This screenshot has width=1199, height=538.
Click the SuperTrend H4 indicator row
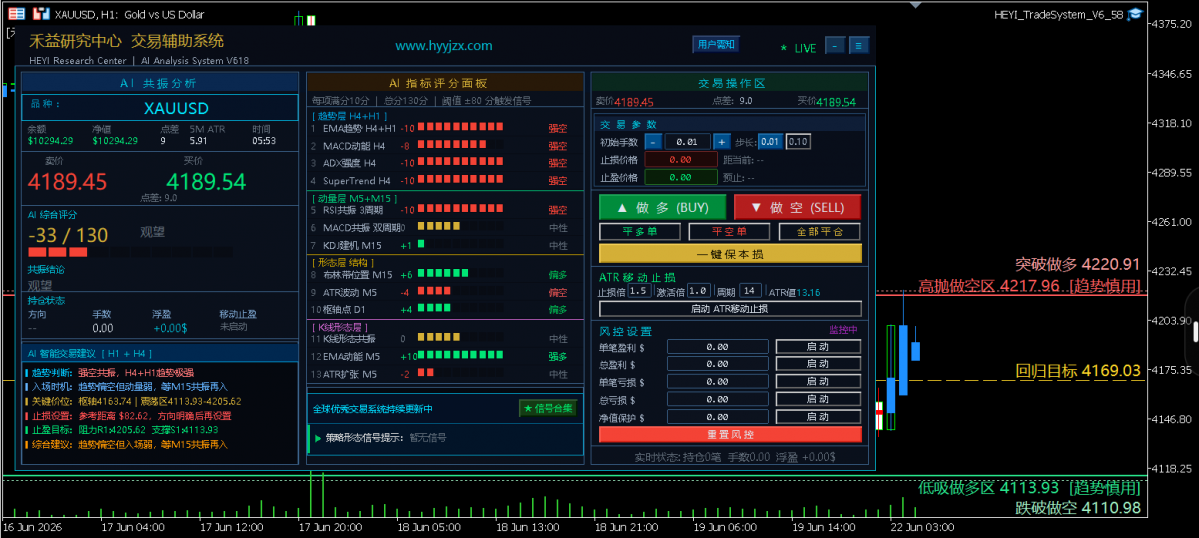tap(444, 180)
